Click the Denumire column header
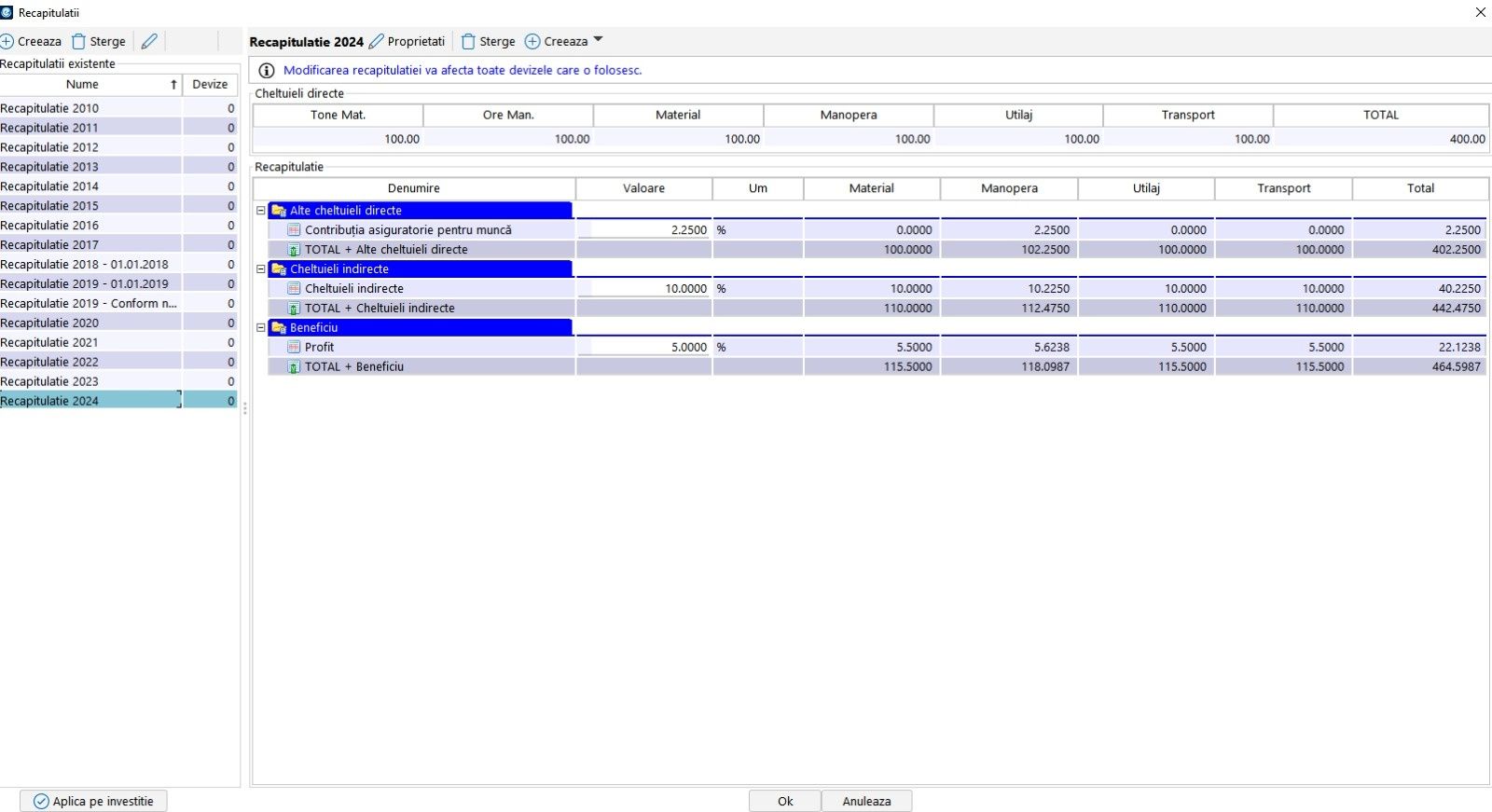The width and height of the screenshot is (1492, 812). pos(414,188)
